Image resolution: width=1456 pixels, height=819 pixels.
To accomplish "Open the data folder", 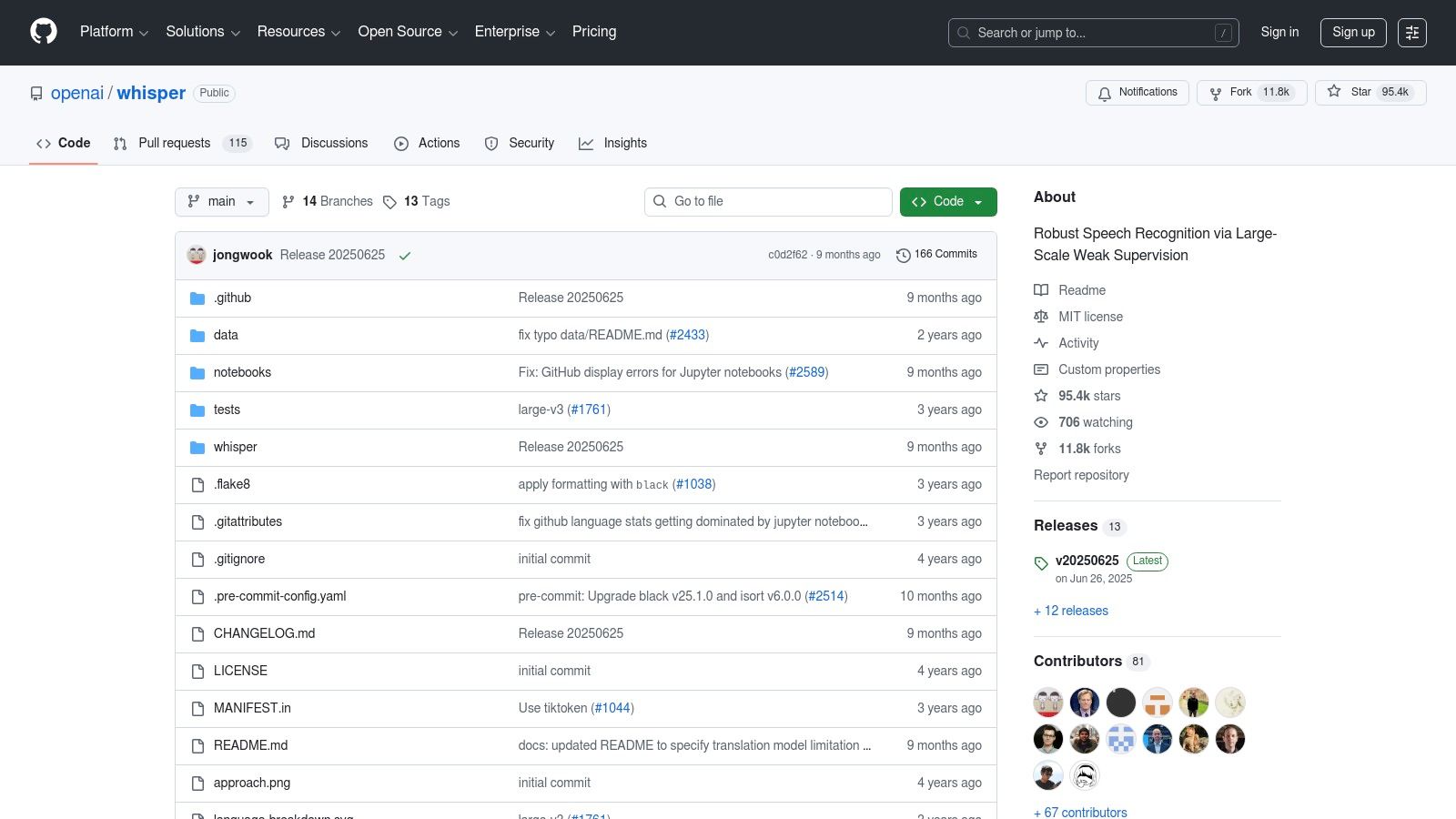I will pos(226,335).
